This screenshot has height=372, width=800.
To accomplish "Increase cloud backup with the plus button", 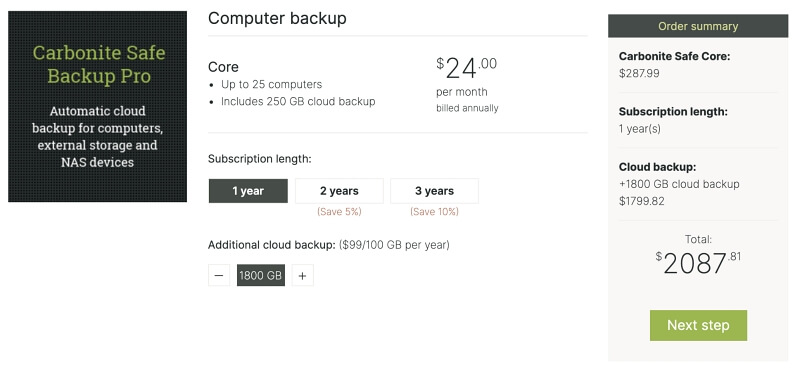I will click(x=303, y=276).
